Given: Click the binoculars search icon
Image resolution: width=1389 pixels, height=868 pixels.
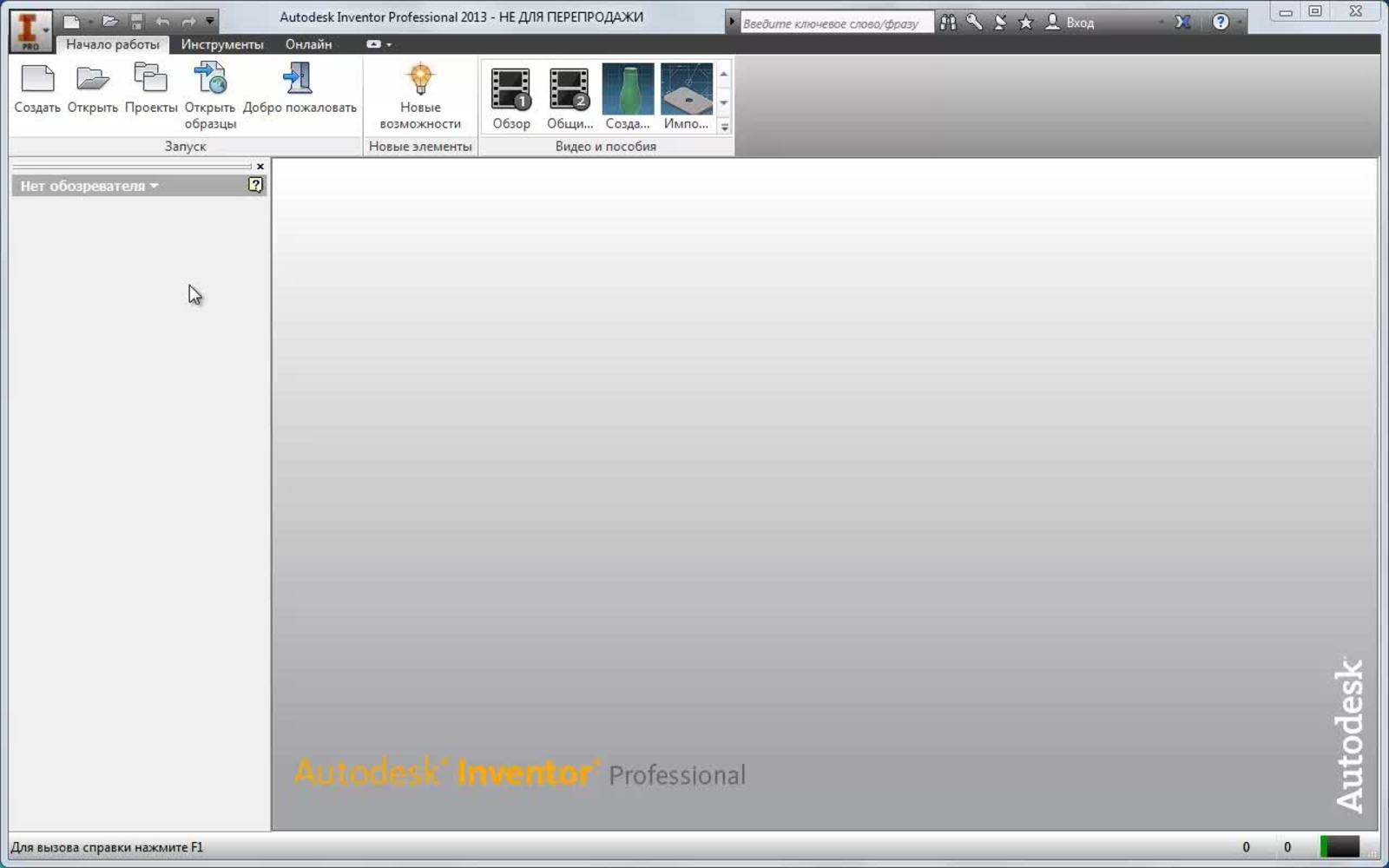Looking at the screenshot, I should click(948, 23).
